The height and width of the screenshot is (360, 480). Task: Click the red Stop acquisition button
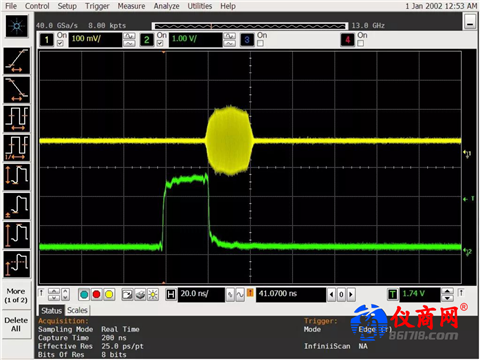pos(96,294)
